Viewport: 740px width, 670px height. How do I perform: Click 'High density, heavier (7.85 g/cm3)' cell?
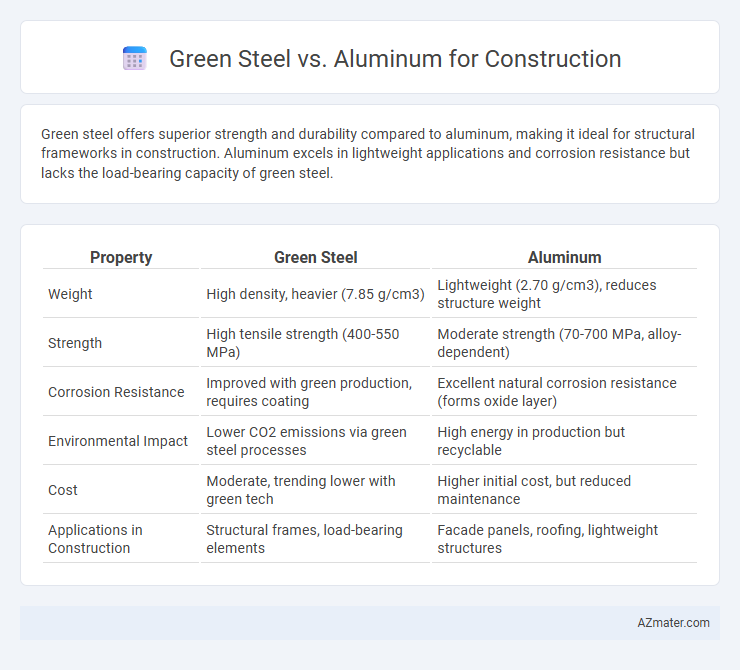tap(315, 294)
